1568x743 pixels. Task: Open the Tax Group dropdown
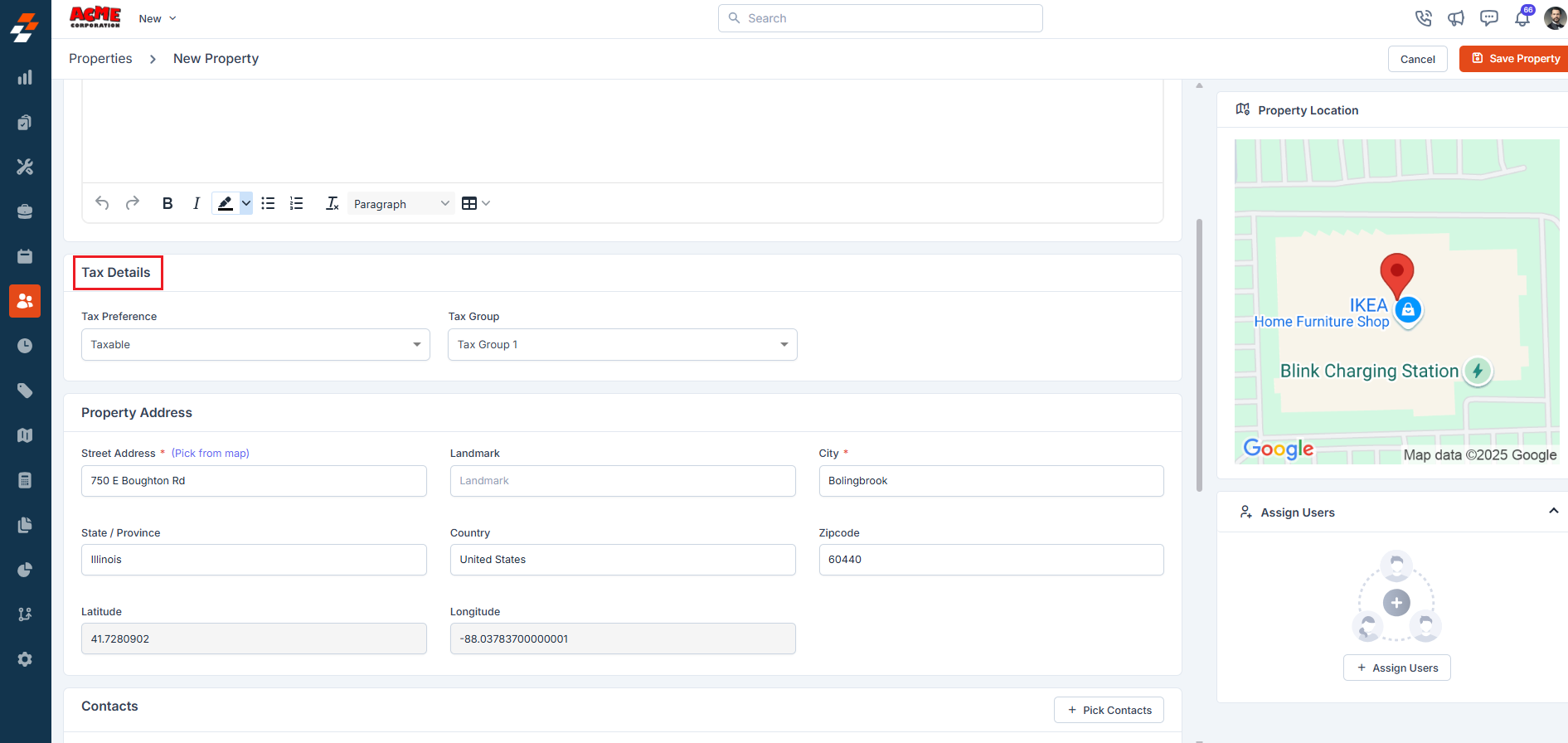(623, 345)
